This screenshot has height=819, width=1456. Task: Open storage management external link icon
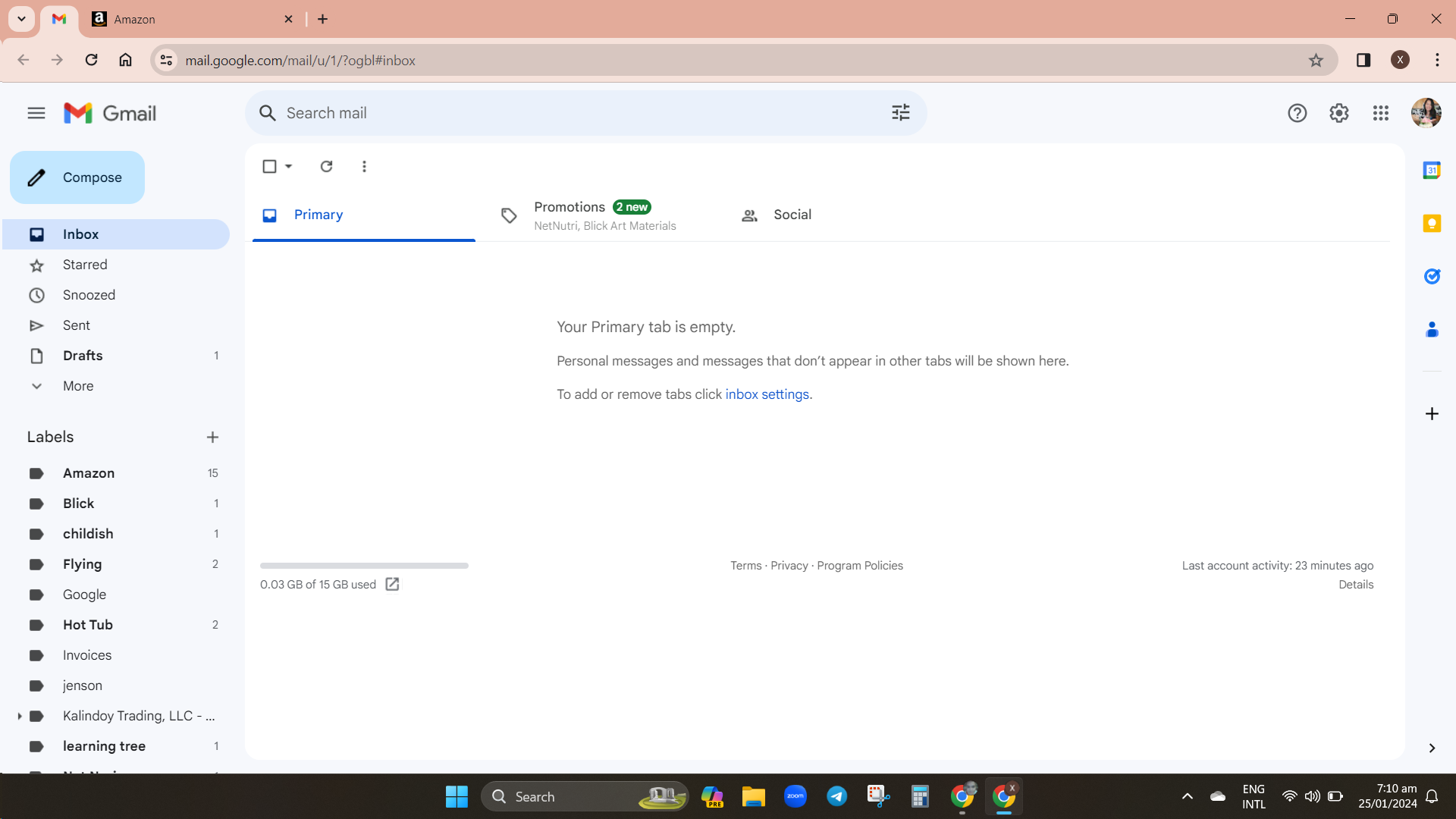[x=392, y=584]
